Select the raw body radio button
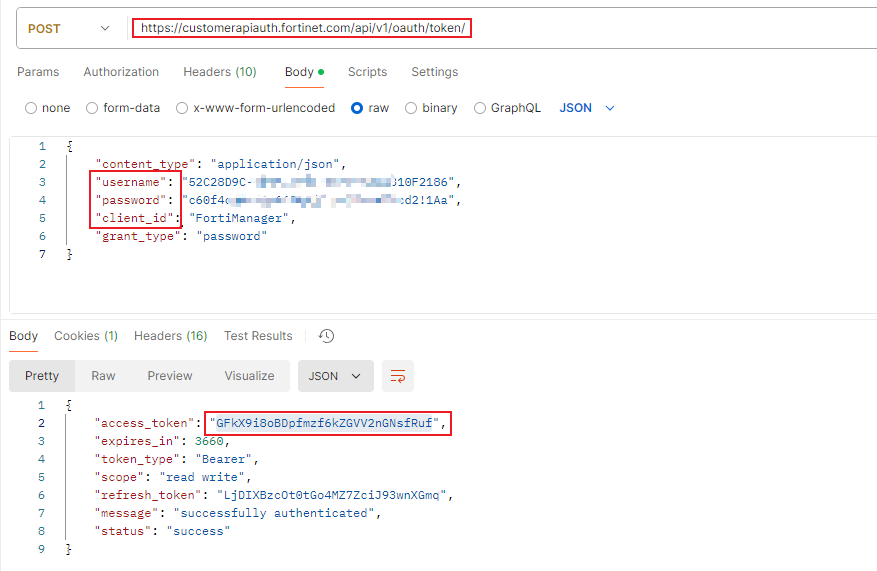The image size is (877, 571). coord(357,108)
